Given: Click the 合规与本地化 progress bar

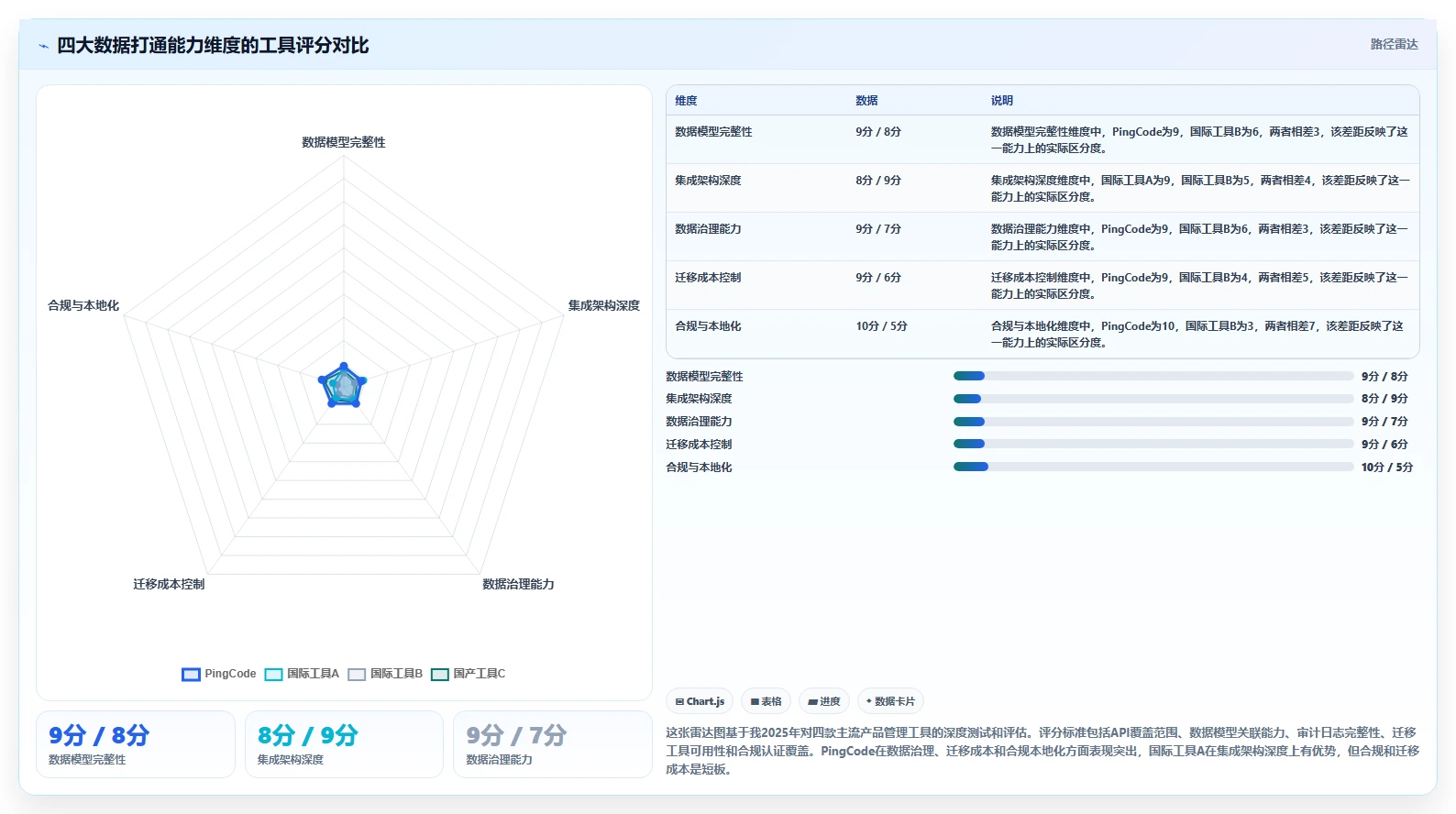Looking at the screenshot, I should tap(1153, 467).
